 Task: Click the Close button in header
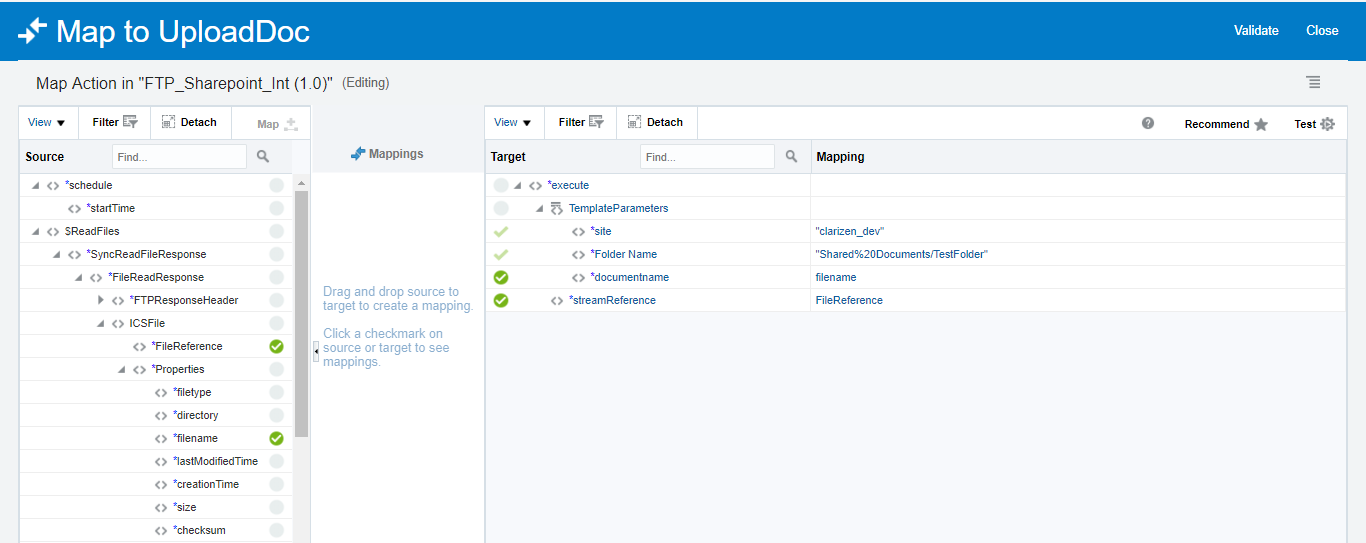(x=1322, y=30)
